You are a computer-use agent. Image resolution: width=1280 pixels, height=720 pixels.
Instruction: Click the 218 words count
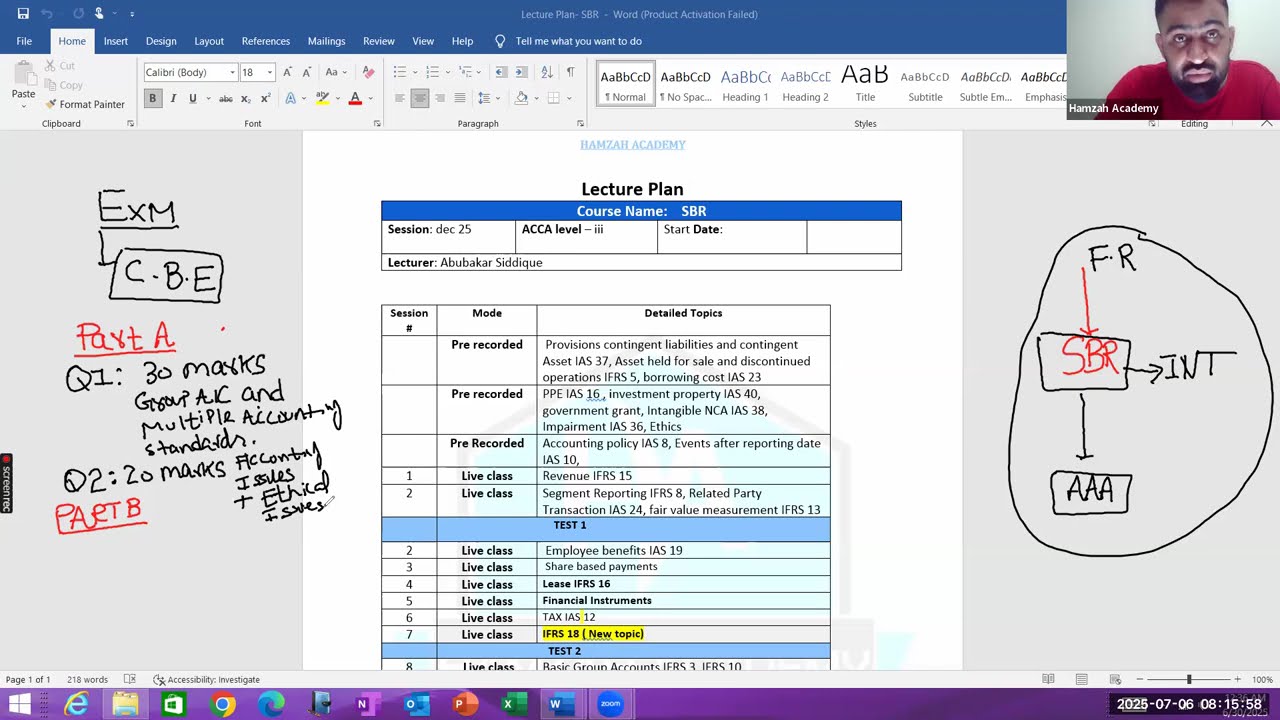(x=87, y=679)
